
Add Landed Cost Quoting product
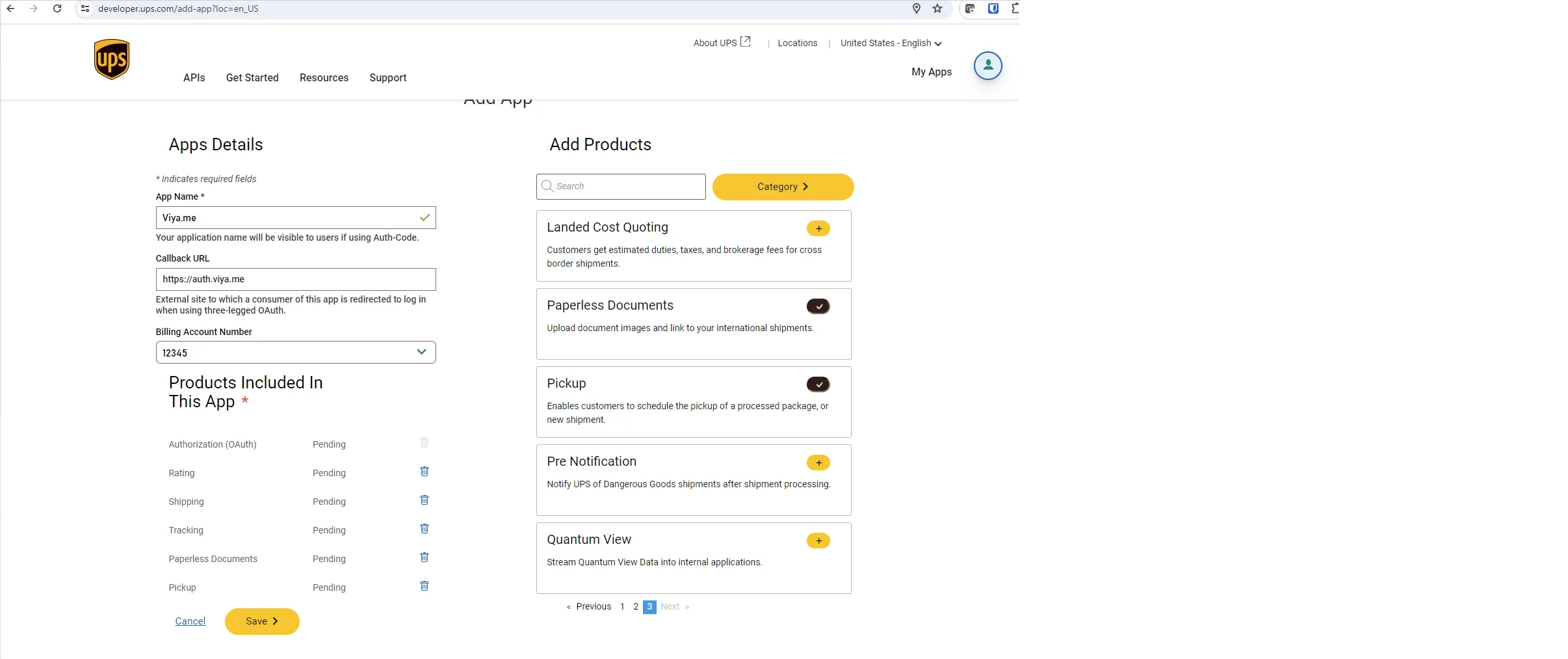[x=818, y=228]
